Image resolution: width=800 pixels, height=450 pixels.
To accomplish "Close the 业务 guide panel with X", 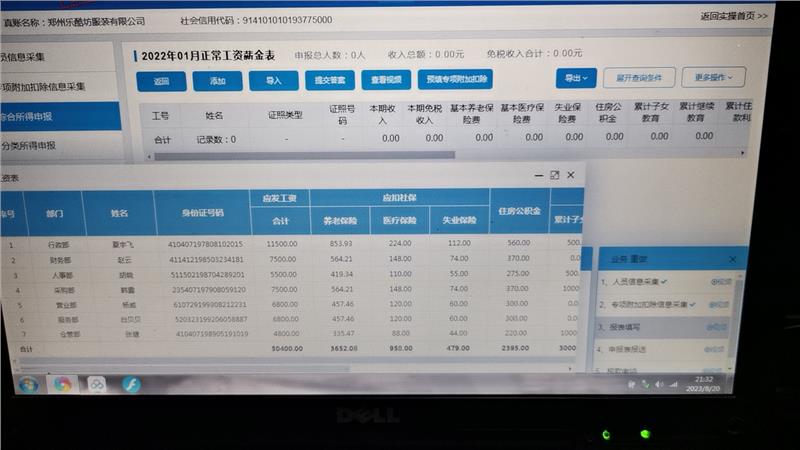I will pos(732,259).
